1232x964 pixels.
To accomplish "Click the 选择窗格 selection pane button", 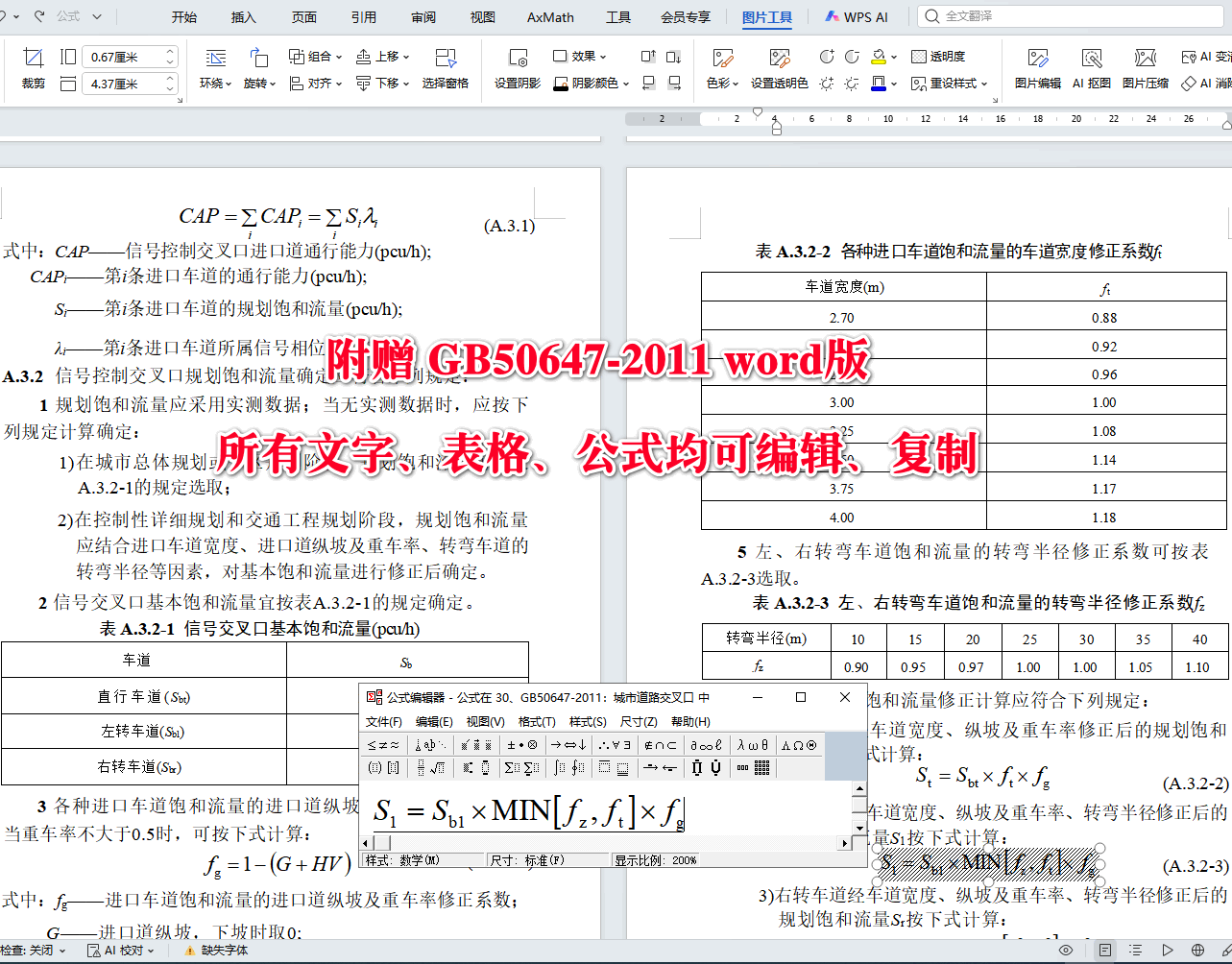I will [x=445, y=84].
